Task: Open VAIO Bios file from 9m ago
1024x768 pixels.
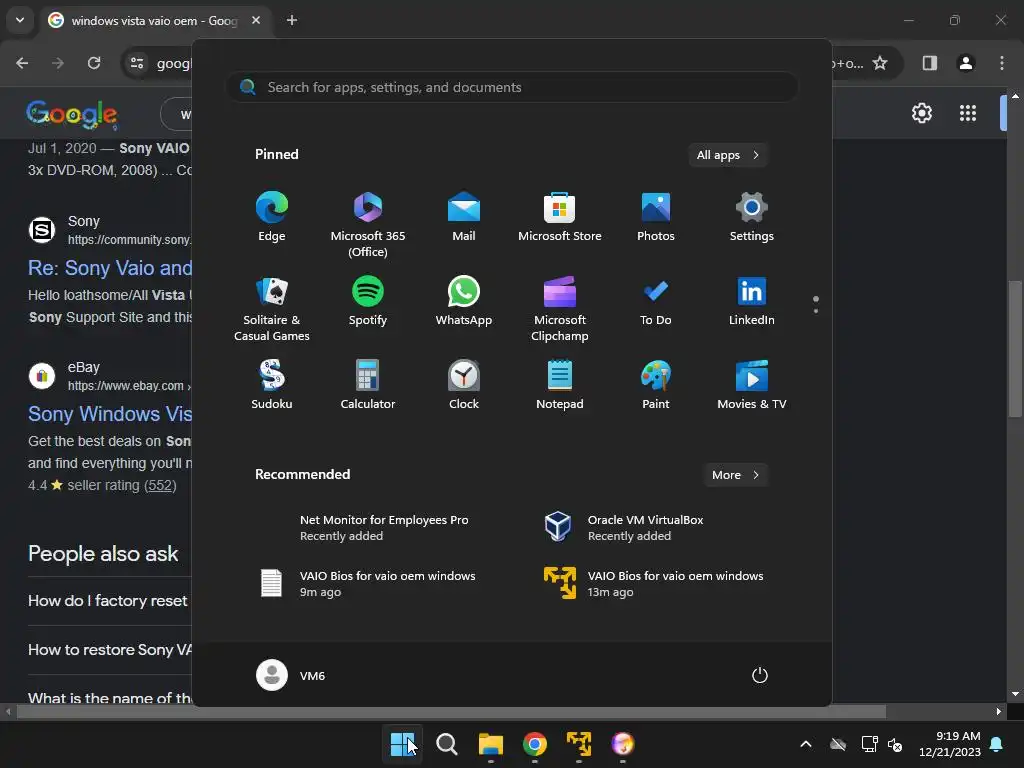Action: pyautogui.click(x=367, y=583)
